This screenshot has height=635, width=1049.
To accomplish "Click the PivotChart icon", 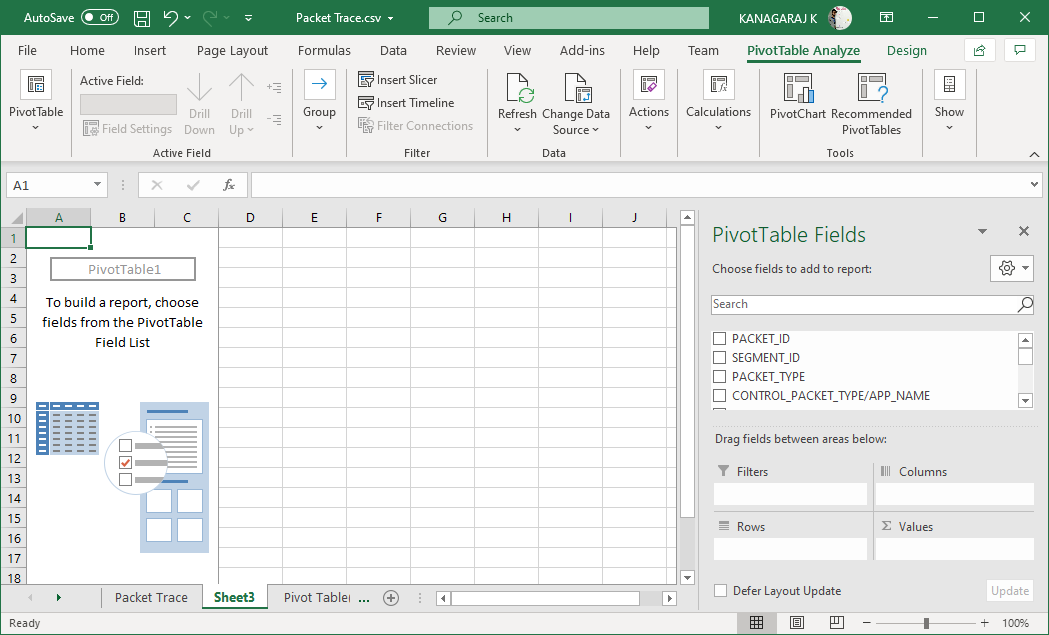I will 797,88.
